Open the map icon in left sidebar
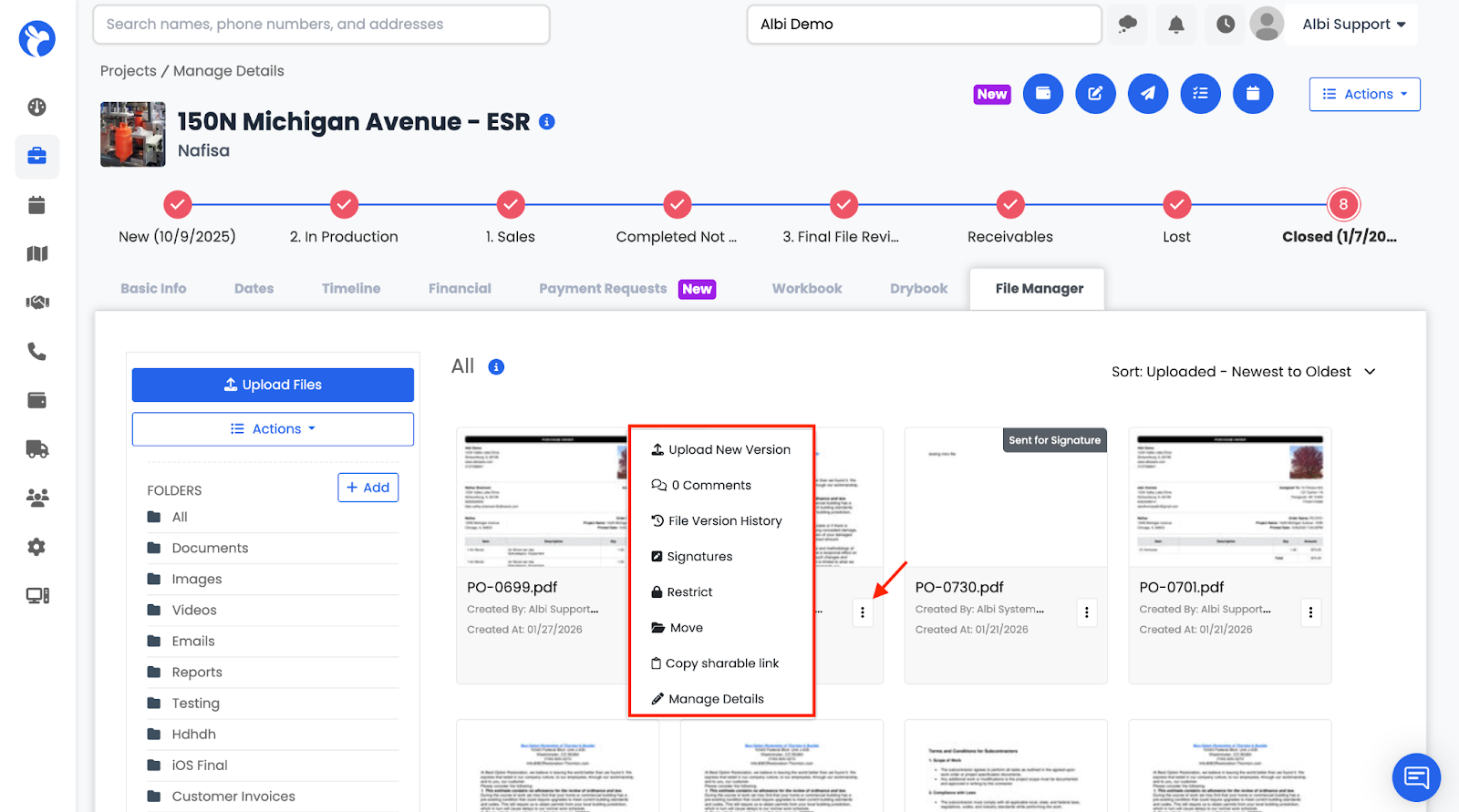1459x812 pixels. 36,254
